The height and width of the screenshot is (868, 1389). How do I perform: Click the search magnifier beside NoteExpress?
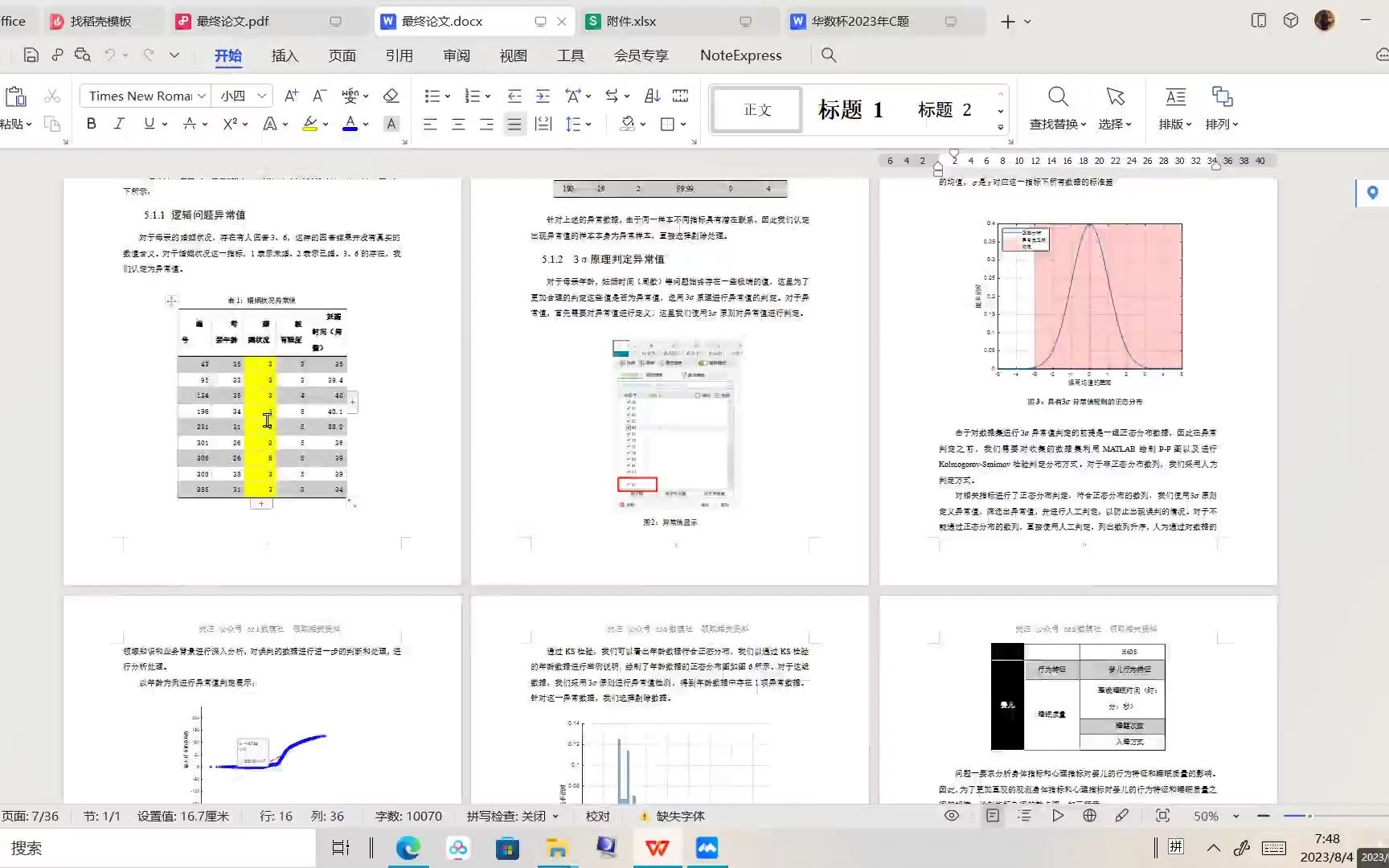[829, 55]
